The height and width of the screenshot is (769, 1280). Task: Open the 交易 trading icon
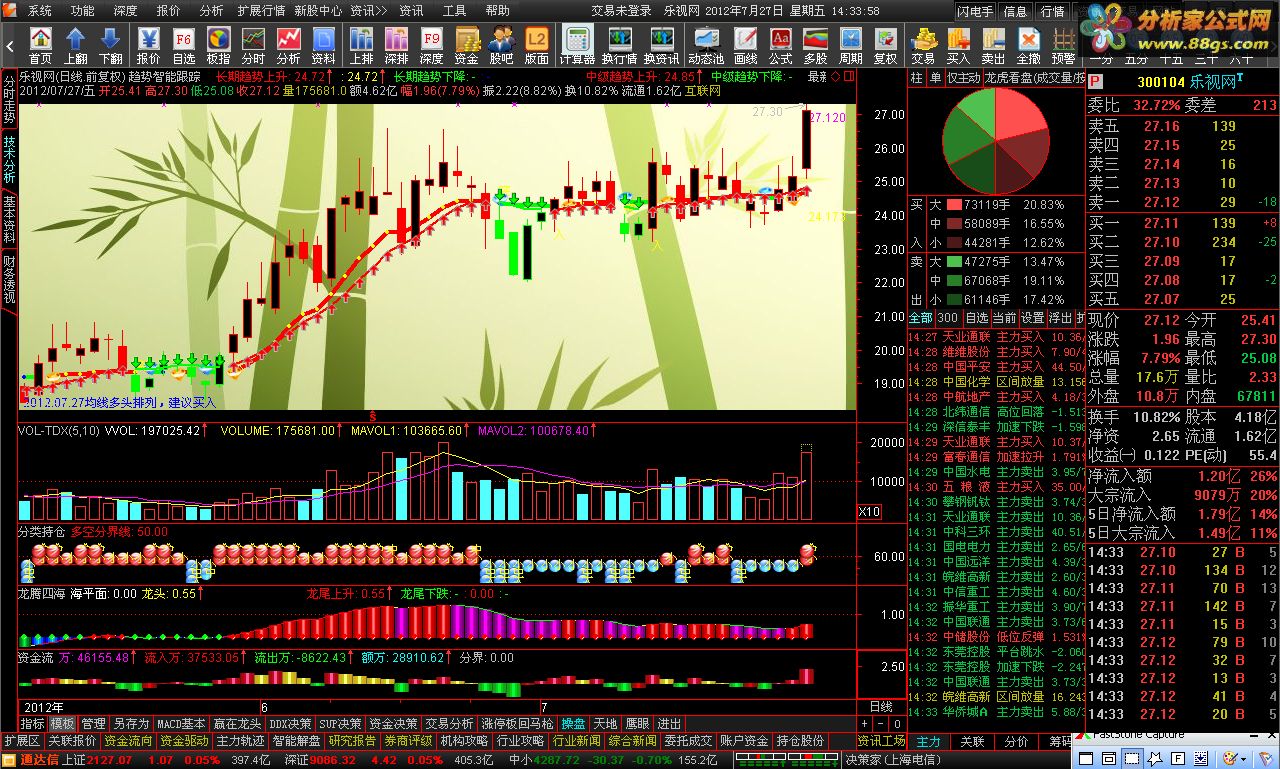pos(923,46)
